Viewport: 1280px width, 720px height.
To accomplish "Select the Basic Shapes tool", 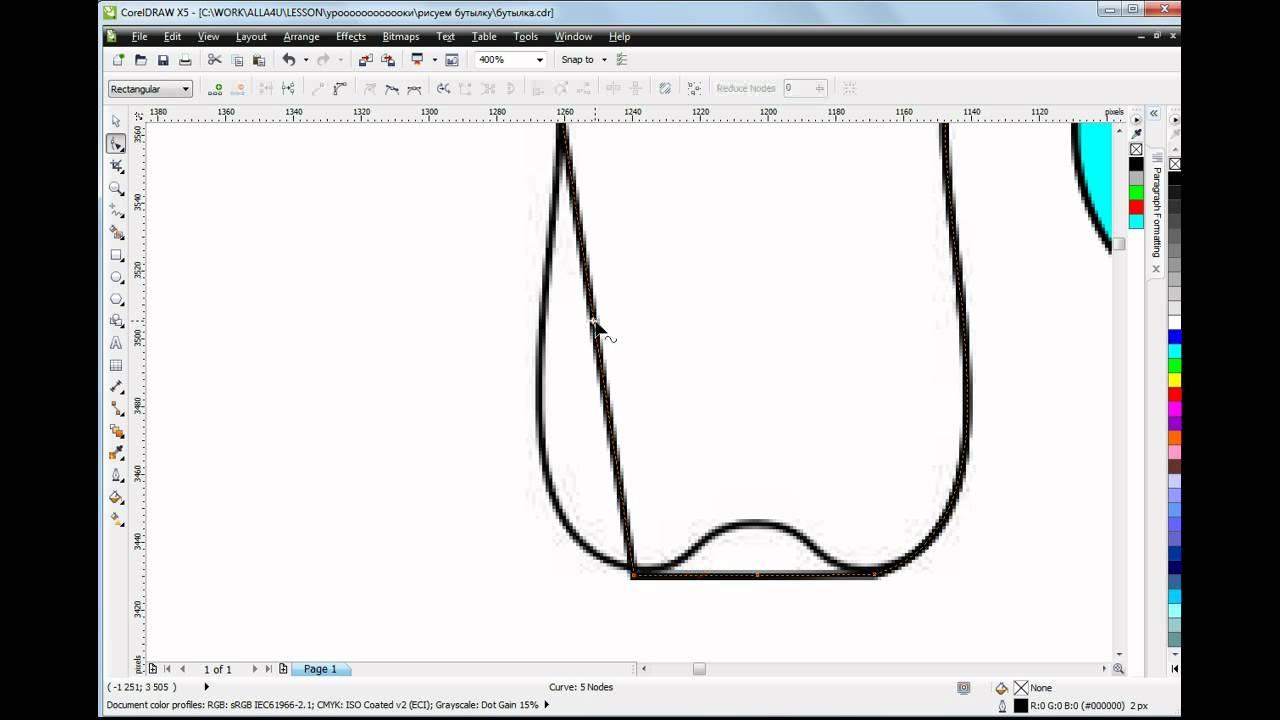I will (x=116, y=321).
